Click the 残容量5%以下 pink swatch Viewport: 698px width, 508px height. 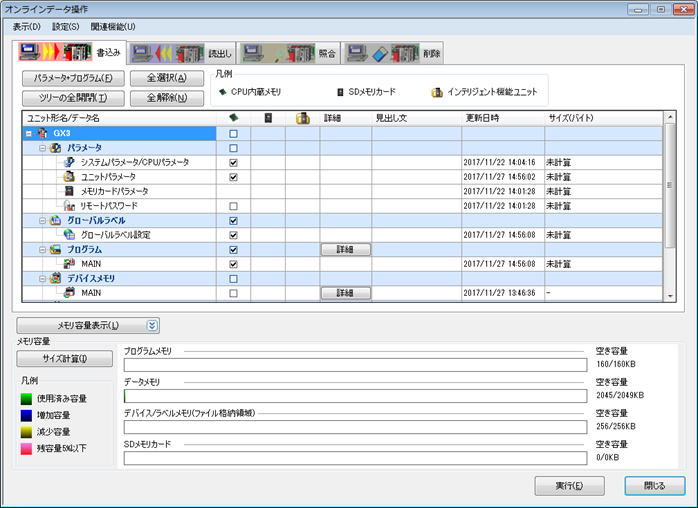pos(26,449)
